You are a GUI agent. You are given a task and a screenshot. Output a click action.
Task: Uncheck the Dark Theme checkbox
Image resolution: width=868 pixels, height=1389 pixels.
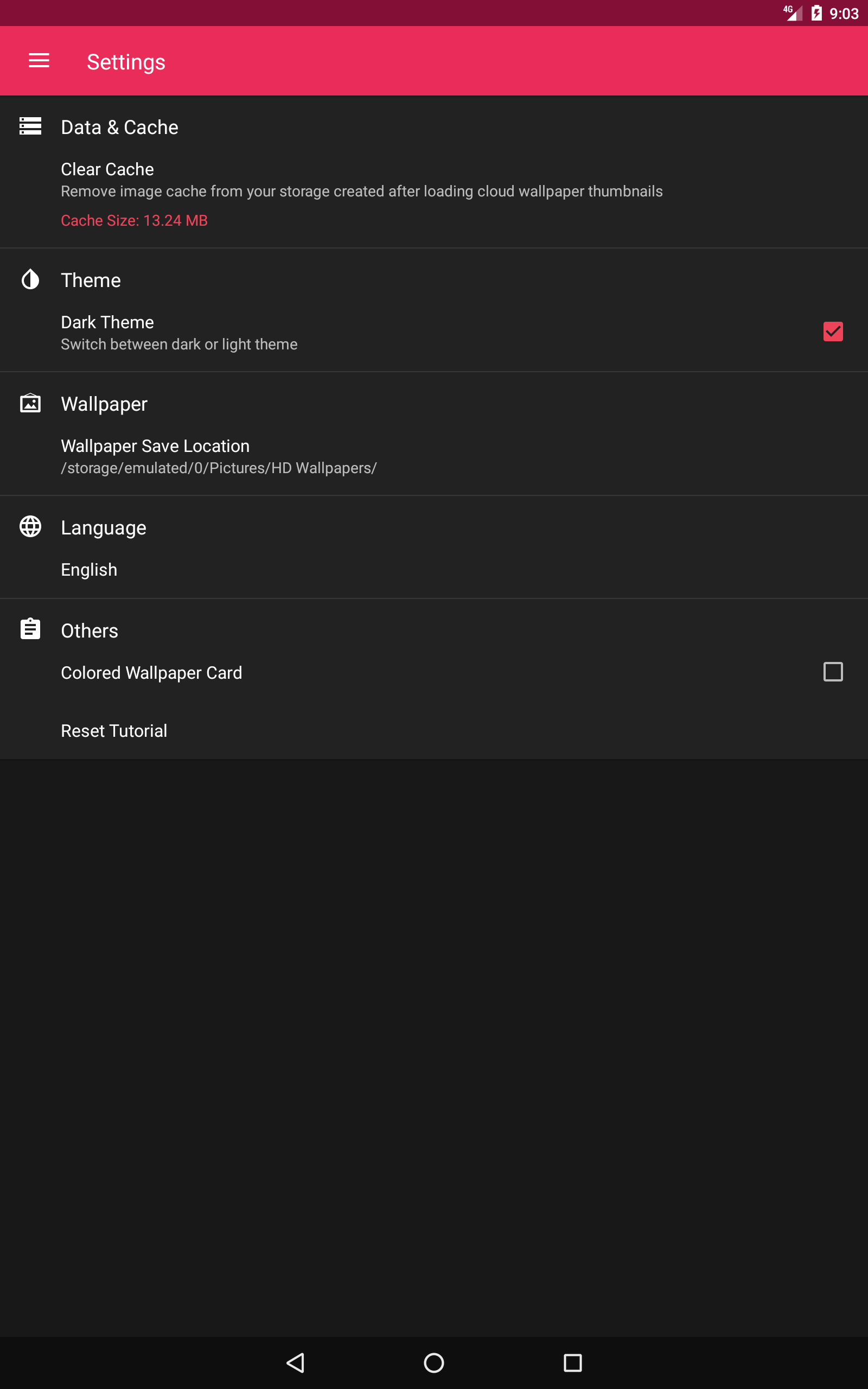click(x=833, y=332)
